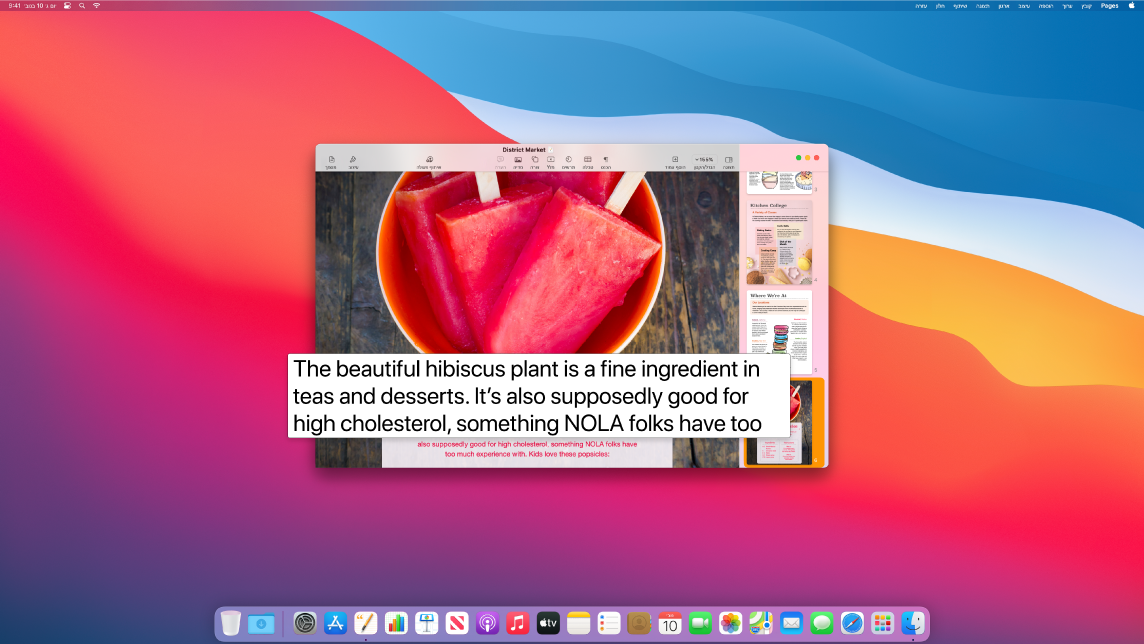Open Podcasts app in the Dock
This screenshot has height=644, width=1144.
tap(487, 623)
